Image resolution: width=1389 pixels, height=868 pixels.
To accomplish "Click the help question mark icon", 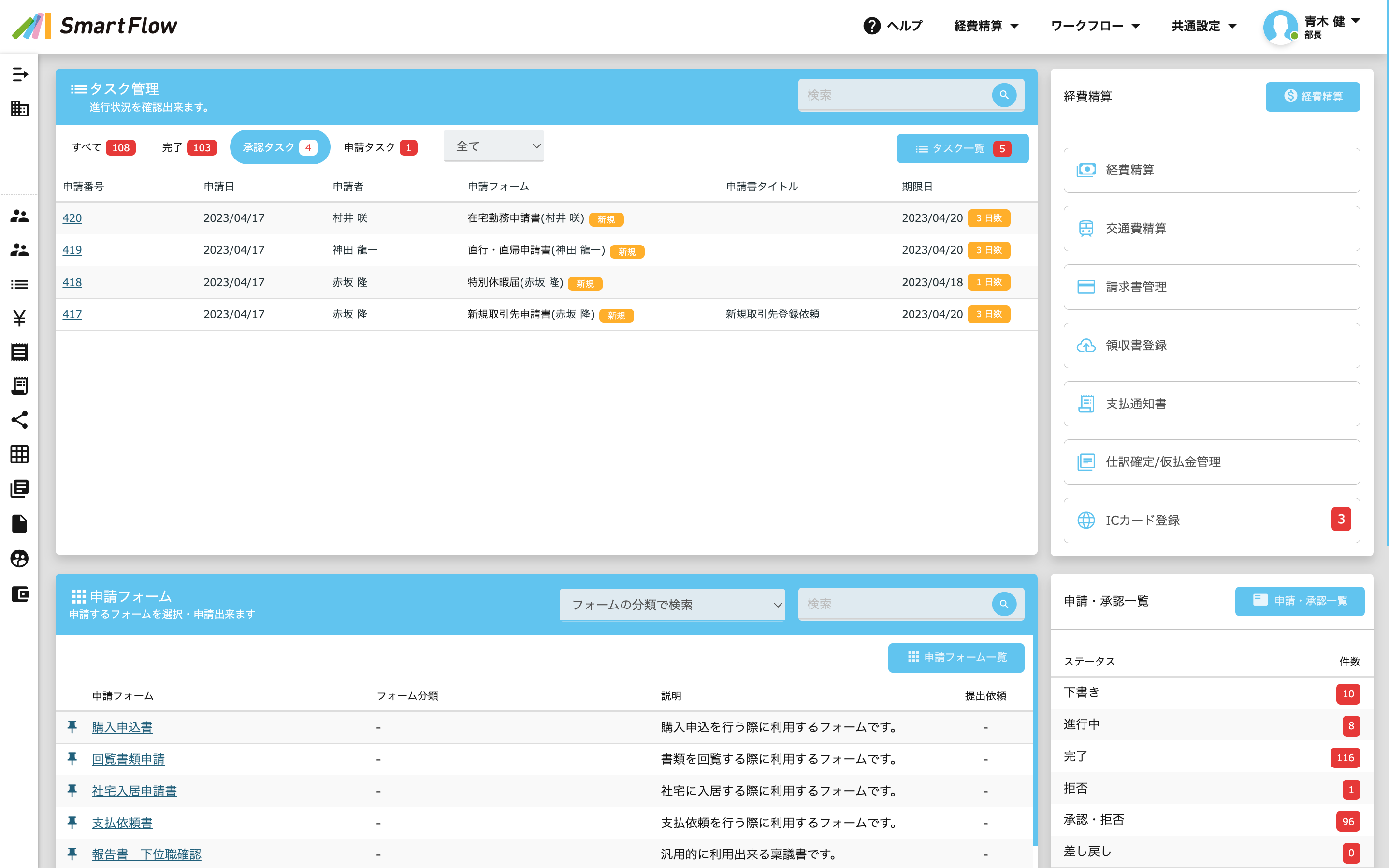I will click(x=871, y=26).
